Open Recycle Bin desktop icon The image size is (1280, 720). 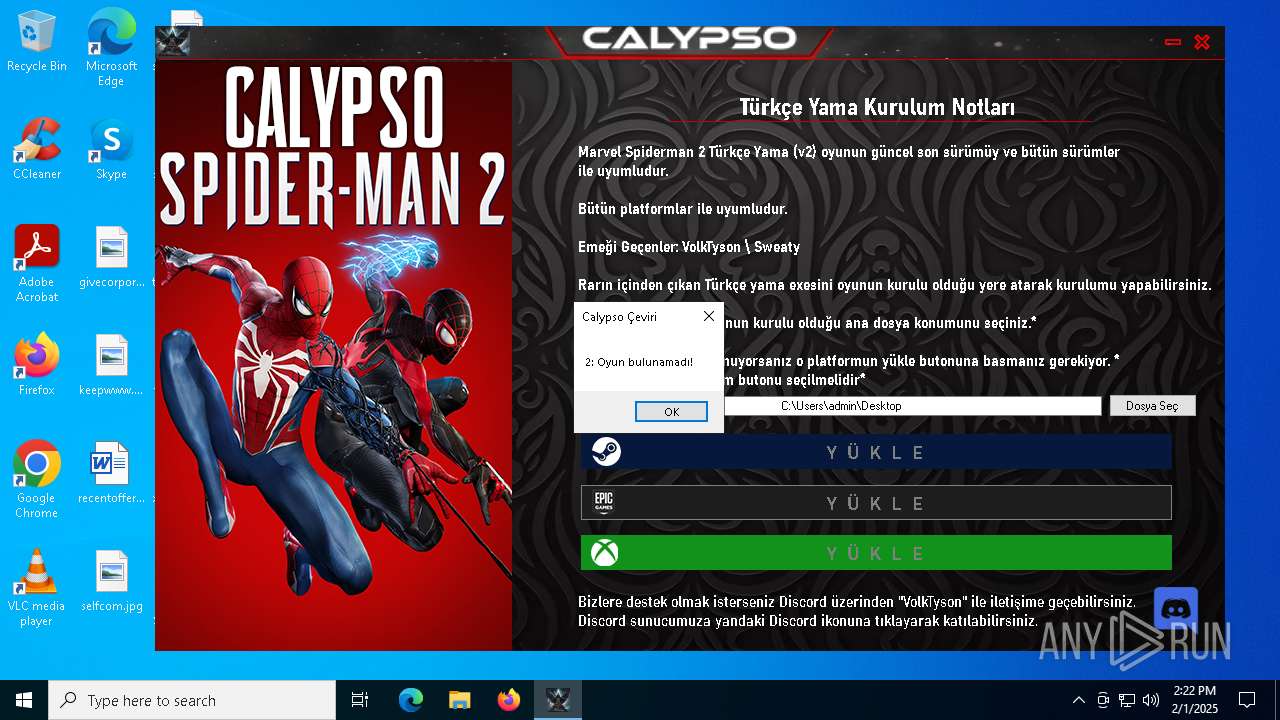[37, 42]
